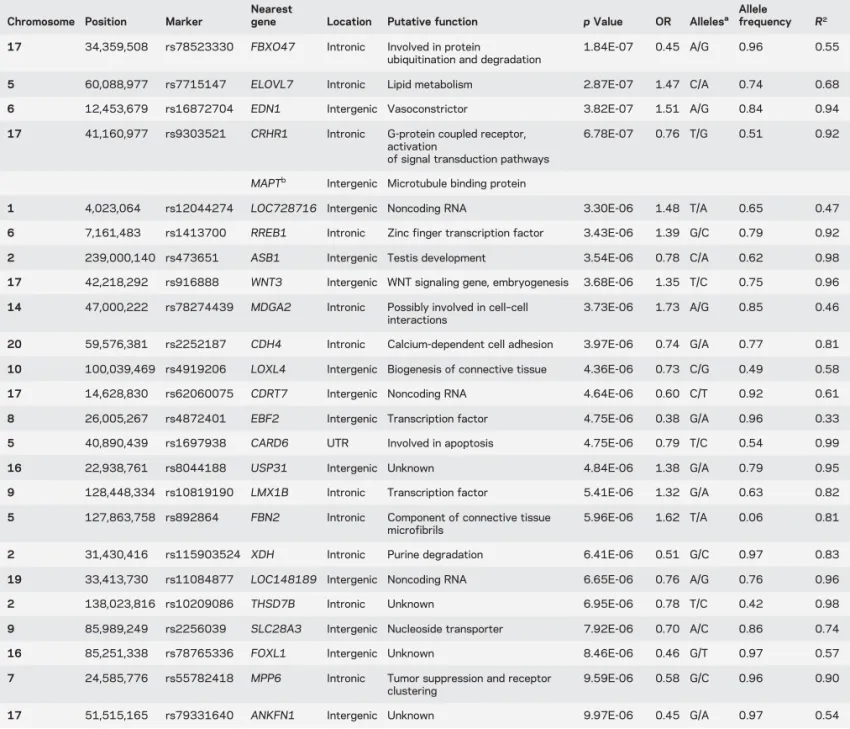Select marker rs62060075
The image size is (850, 729).
point(199,393)
